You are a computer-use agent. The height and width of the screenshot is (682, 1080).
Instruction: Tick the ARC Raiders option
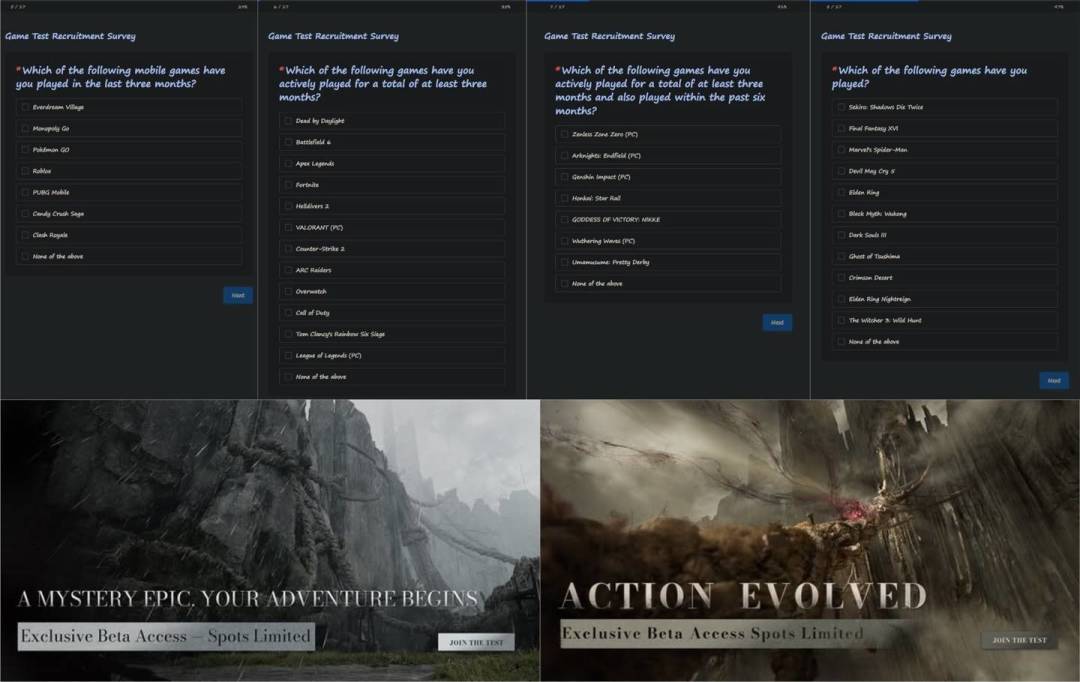click(392, 270)
